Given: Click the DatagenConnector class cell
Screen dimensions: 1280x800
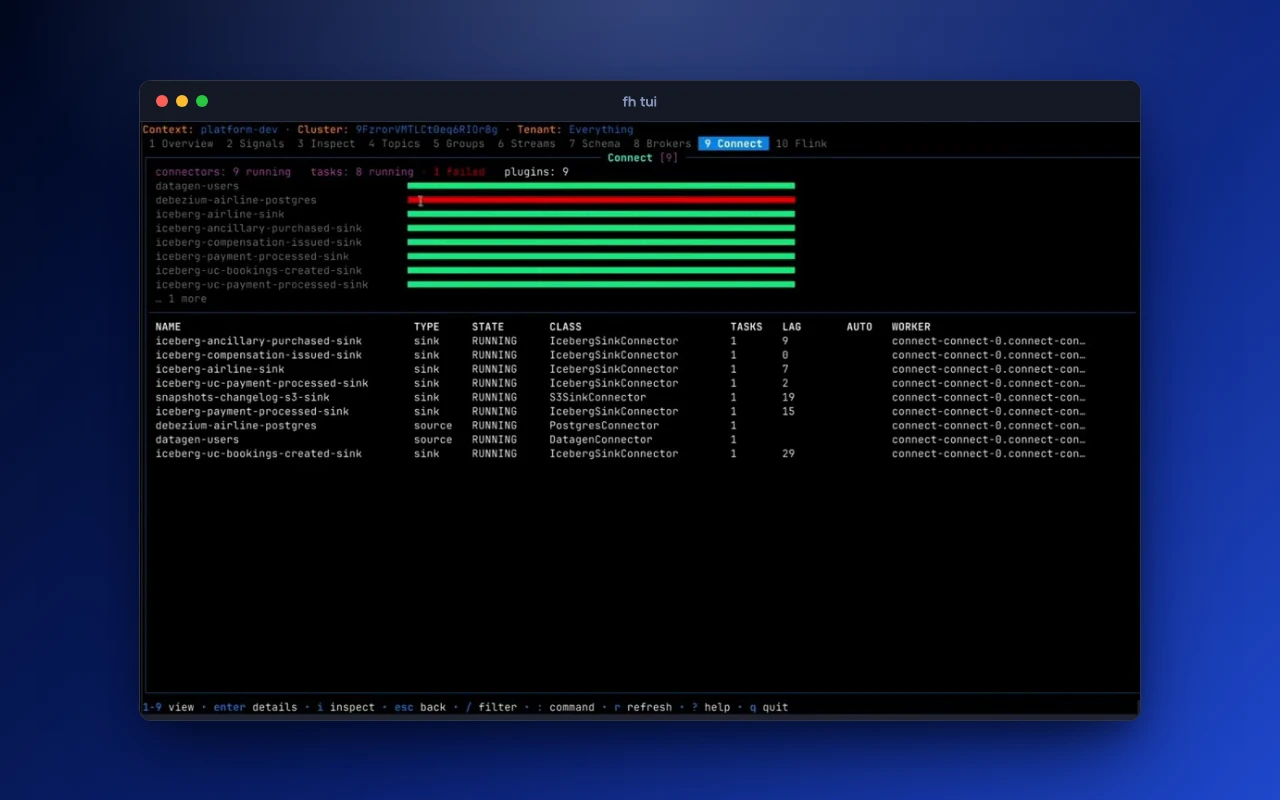Looking at the screenshot, I should pyautogui.click(x=601, y=439).
